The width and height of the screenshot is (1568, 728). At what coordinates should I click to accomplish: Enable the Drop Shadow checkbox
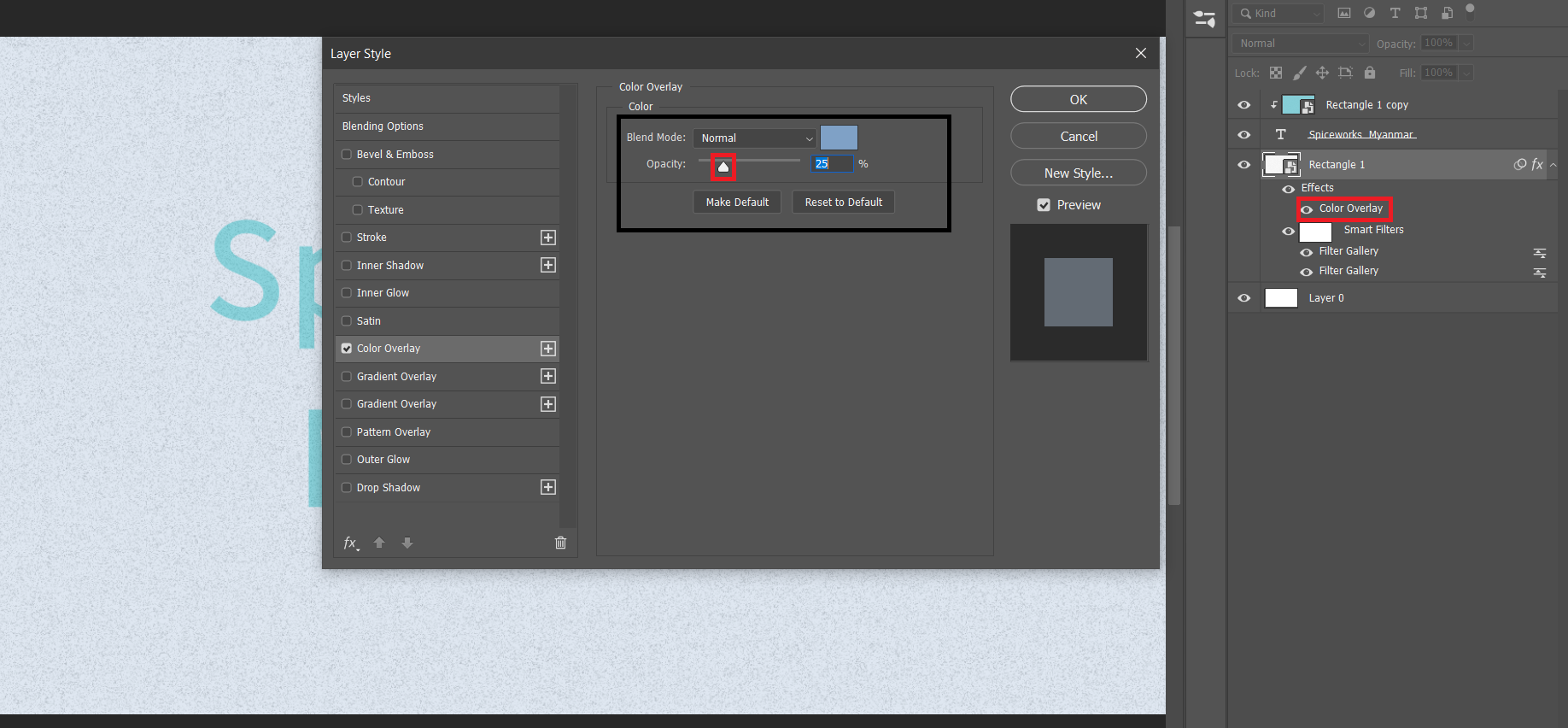pyautogui.click(x=347, y=488)
